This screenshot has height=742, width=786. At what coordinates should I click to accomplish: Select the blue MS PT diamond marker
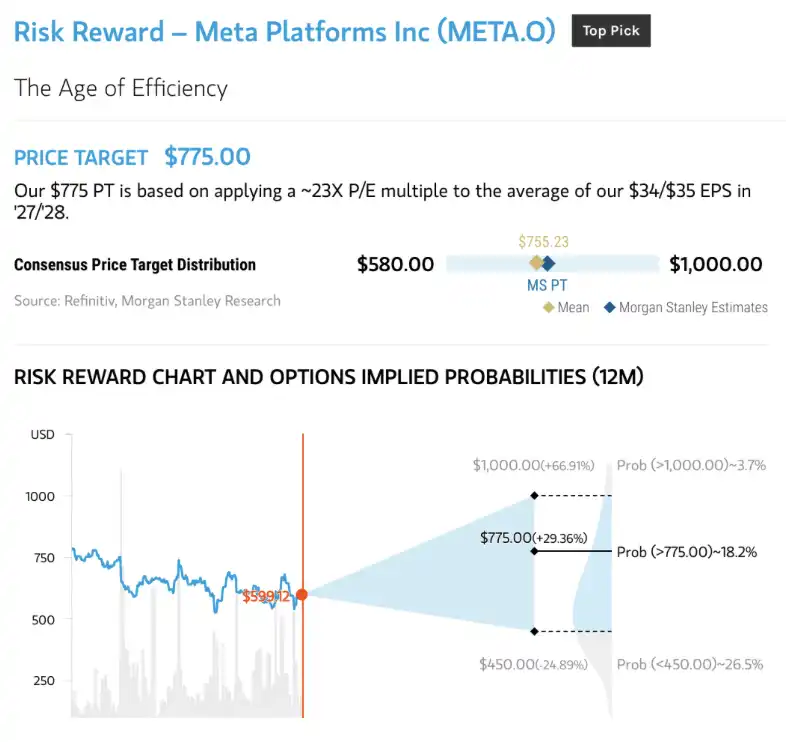(x=548, y=263)
